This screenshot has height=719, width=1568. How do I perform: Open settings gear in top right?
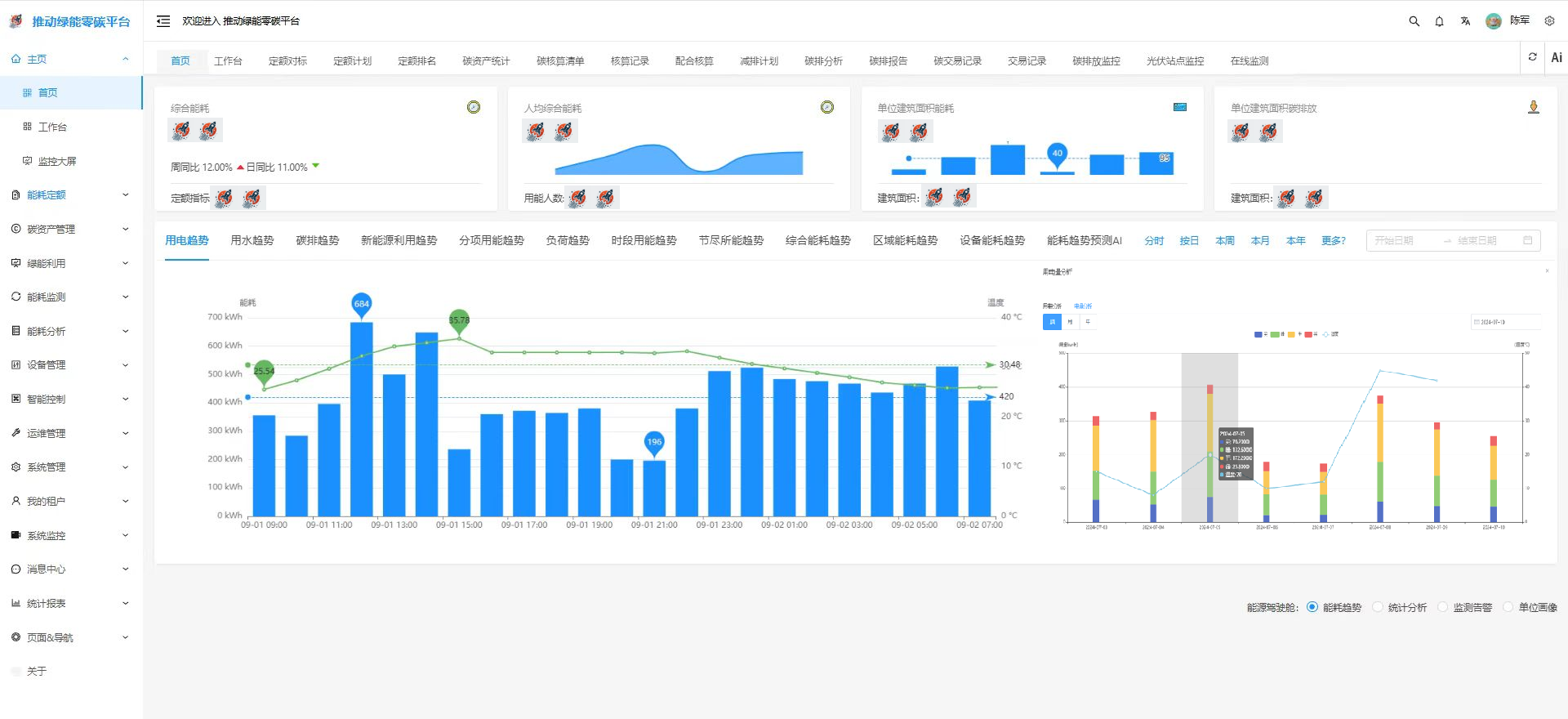[x=1549, y=21]
